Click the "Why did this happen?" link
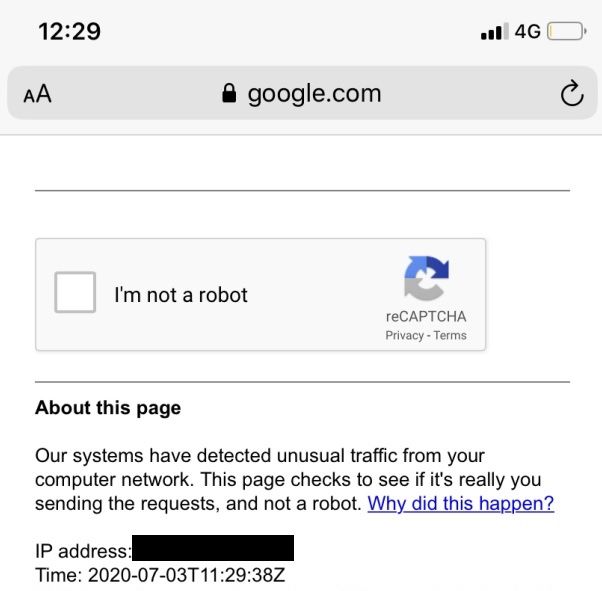The height and width of the screenshot is (591, 602). point(460,504)
